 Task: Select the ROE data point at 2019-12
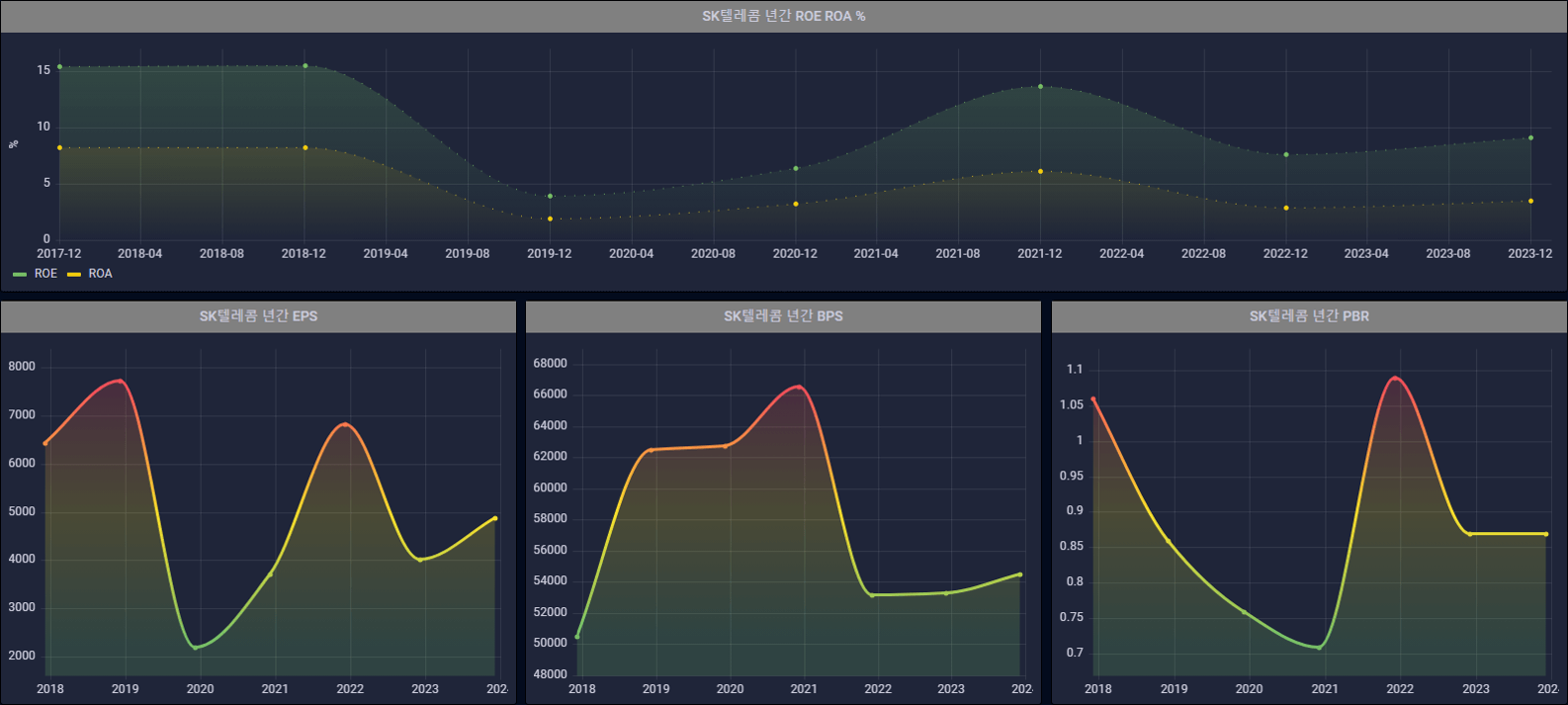tap(550, 196)
